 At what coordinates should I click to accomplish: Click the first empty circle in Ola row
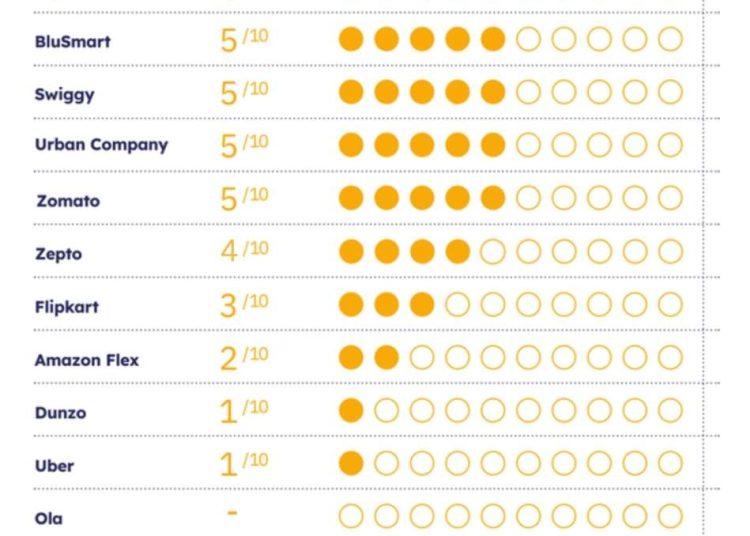click(351, 516)
